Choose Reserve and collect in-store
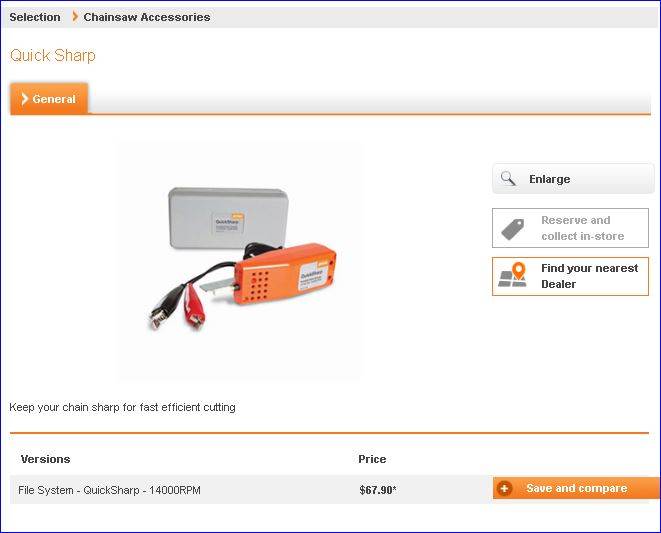This screenshot has width=661, height=533. (x=582, y=228)
